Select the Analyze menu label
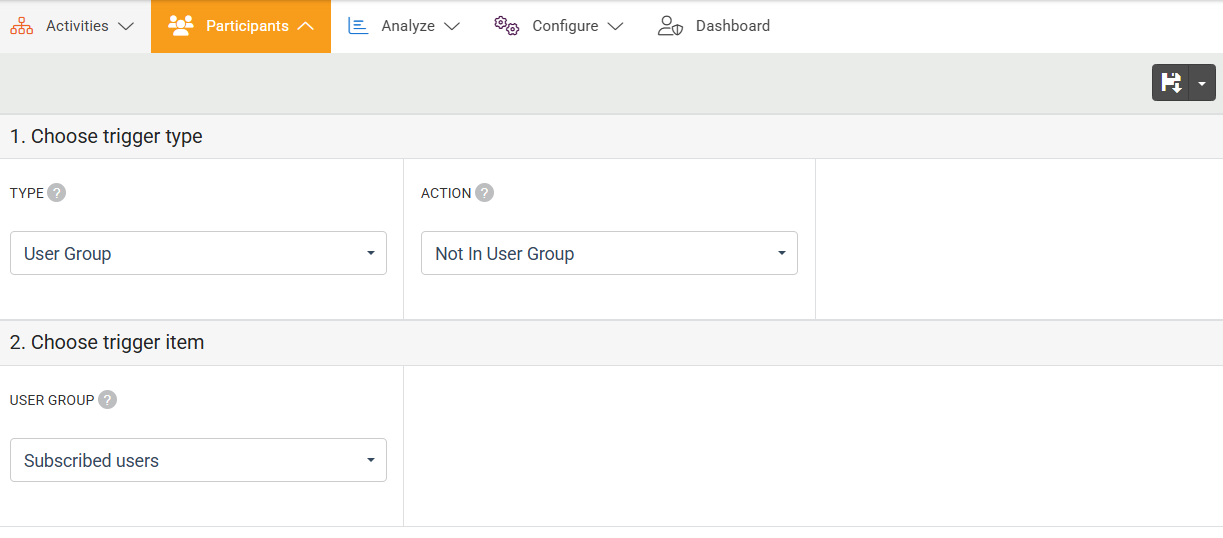 coord(408,26)
